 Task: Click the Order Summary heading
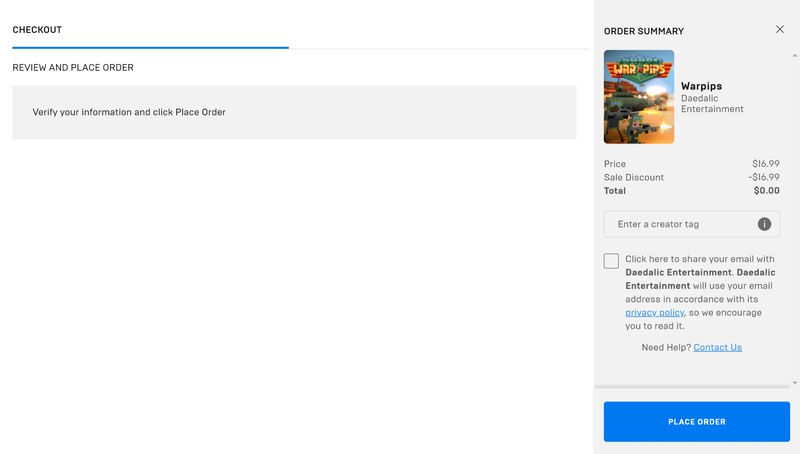click(644, 31)
